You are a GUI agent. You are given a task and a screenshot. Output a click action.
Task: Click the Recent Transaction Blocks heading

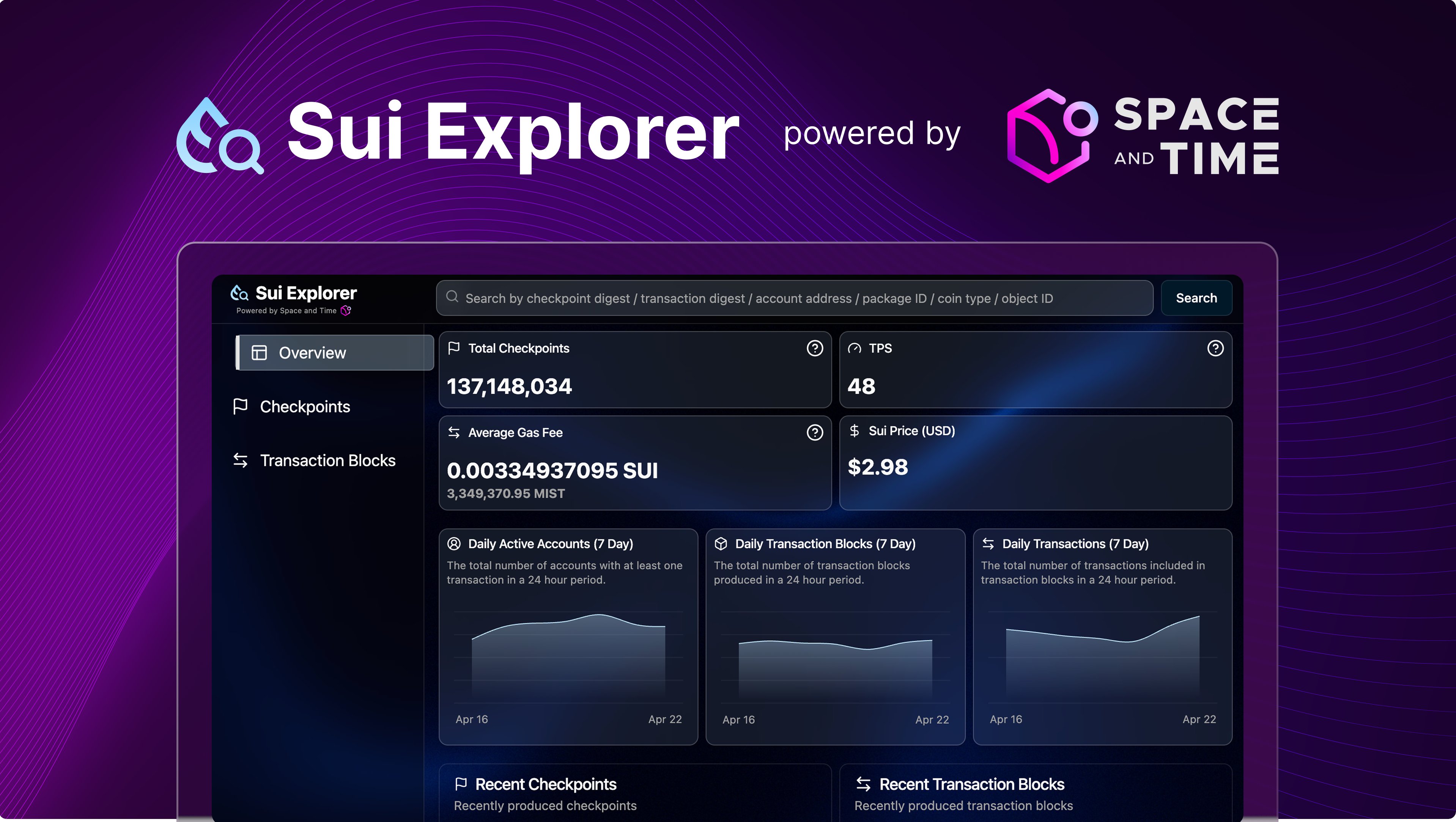[x=971, y=784]
